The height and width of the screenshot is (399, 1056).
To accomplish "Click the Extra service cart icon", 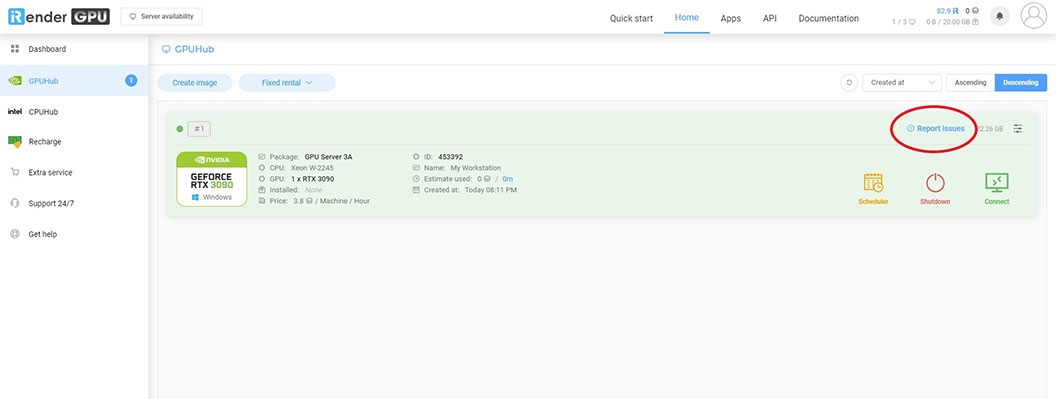I will pyautogui.click(x=15, y=173).
